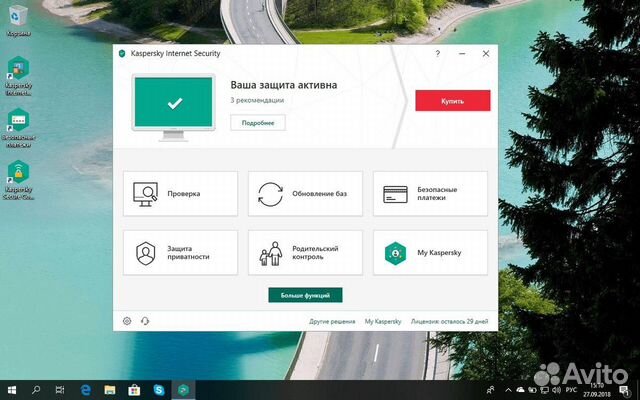This screenshot has width=640, height=400.
Task: Show hidden tray icons chevron
Action: (508, 390)
